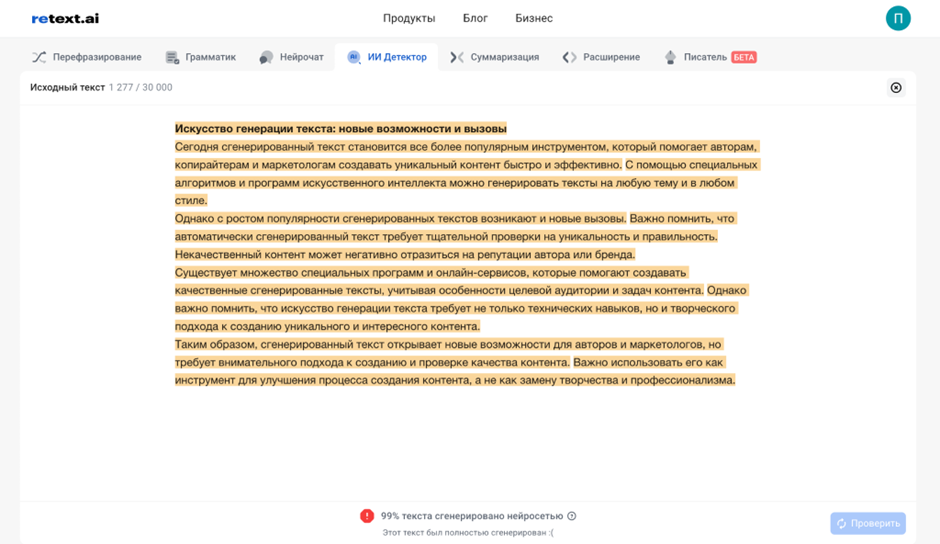The image size is (940, 544).
Task: Click the sentence starting Некачественный контент
Action: 405,254
